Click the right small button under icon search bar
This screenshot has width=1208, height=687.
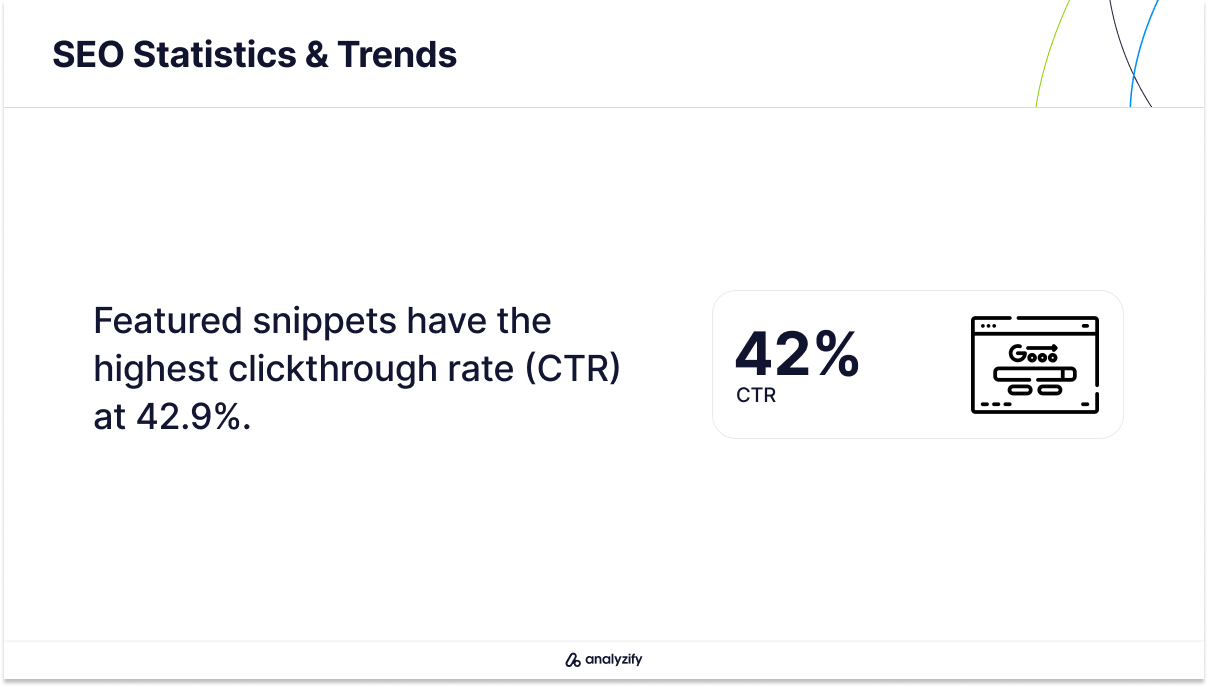tap(1048, 390)
